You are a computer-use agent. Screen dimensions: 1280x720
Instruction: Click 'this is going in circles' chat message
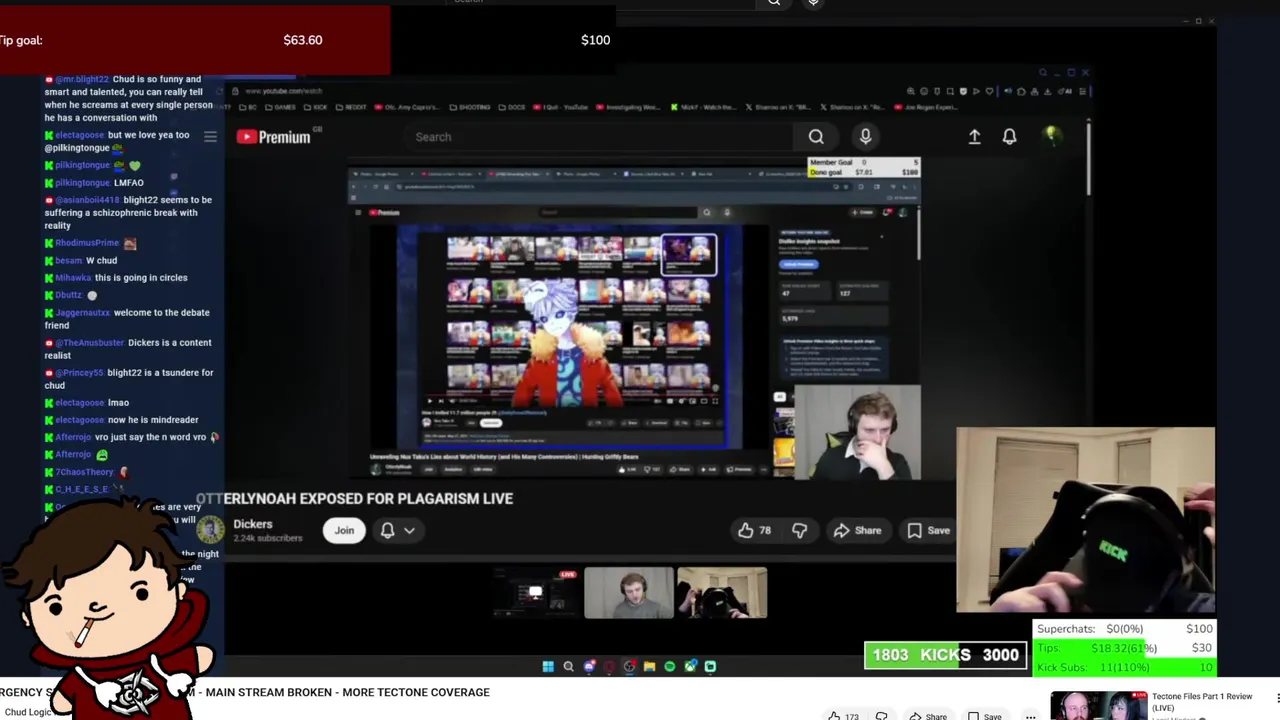(116, 278)
